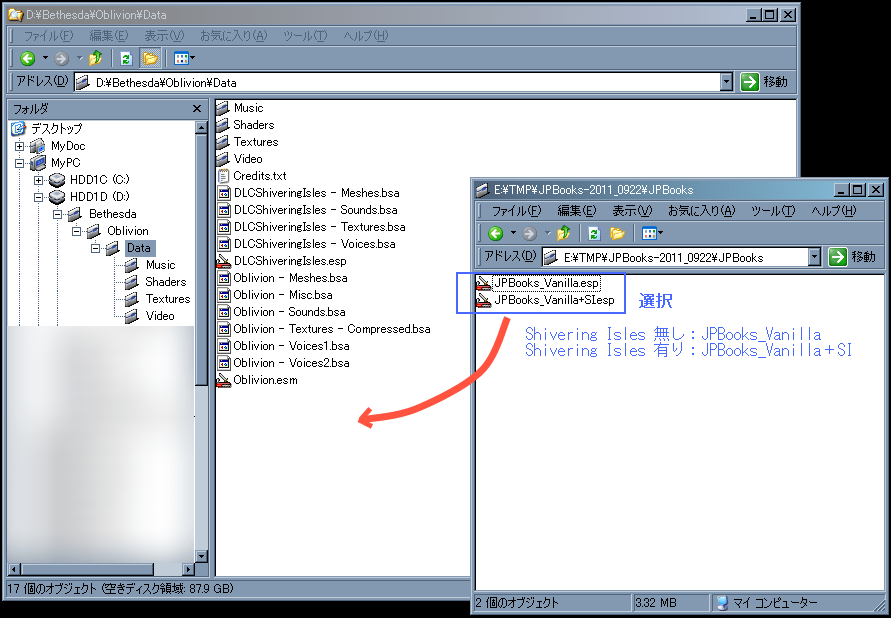Click the Up folder icon in JPBooks window
The image size is (891, 618).
[563, 234]
